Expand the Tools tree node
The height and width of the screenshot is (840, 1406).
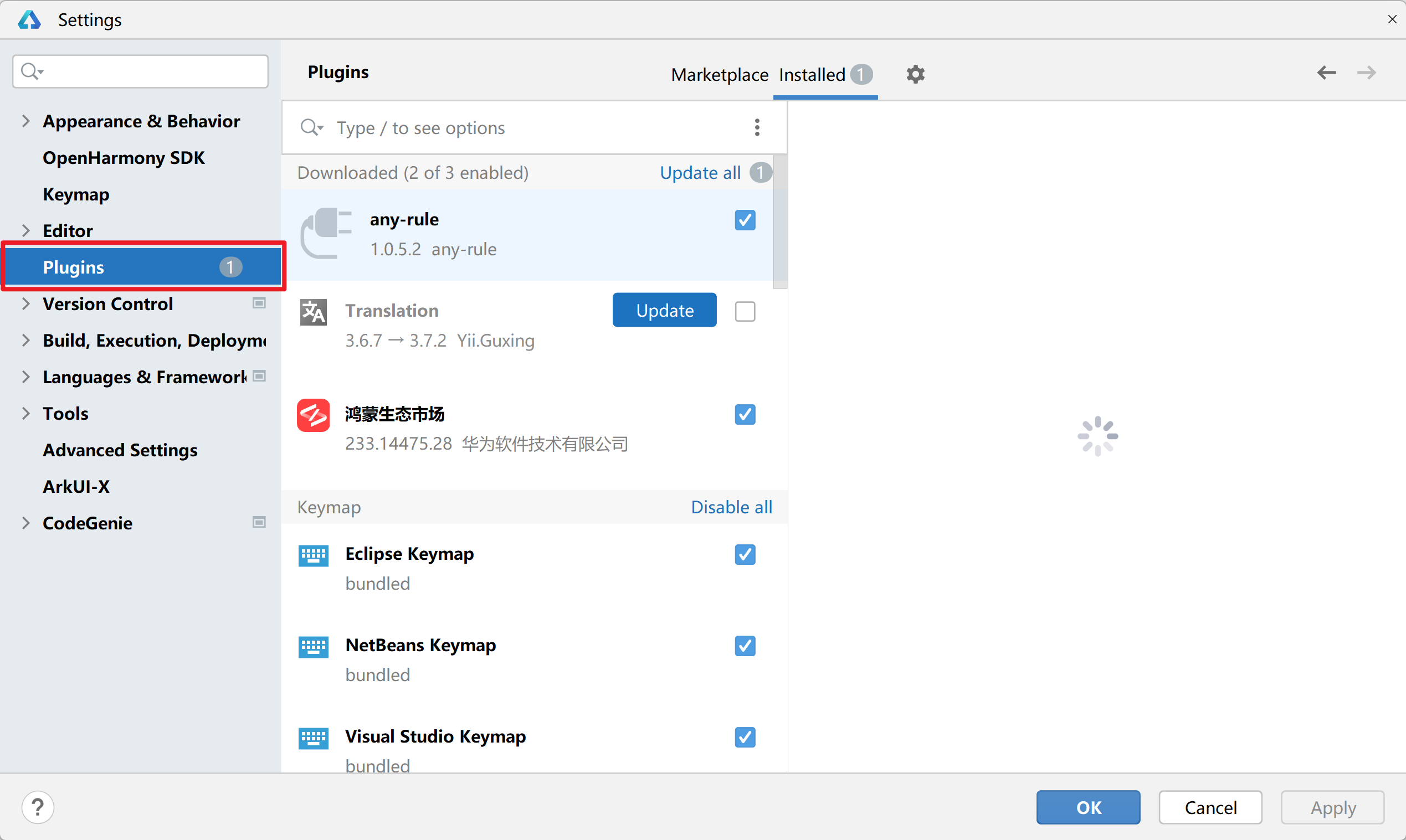[25, 413]
